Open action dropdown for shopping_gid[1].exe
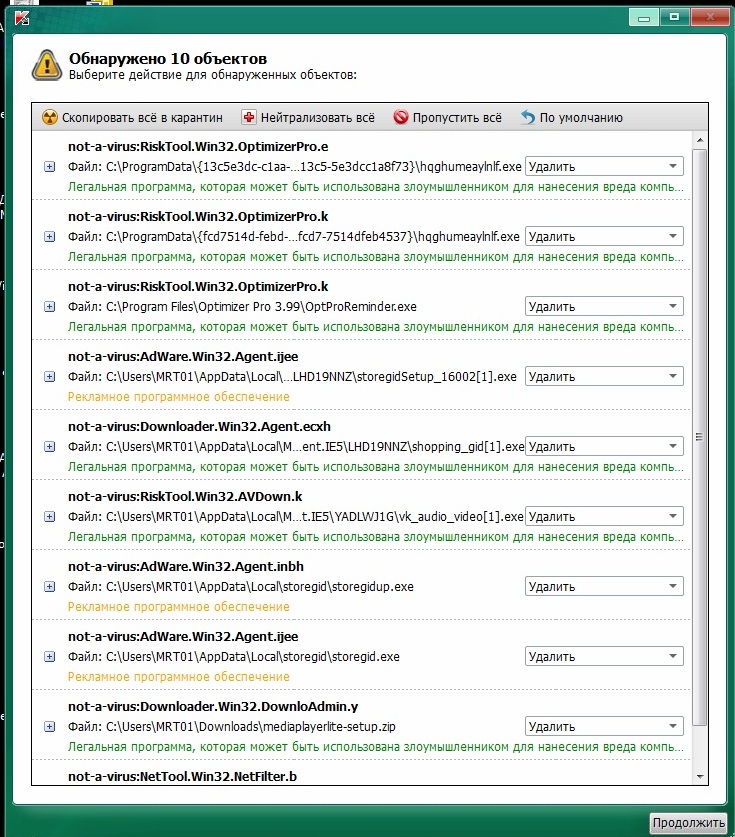735x837 pixels. point(604,446)
